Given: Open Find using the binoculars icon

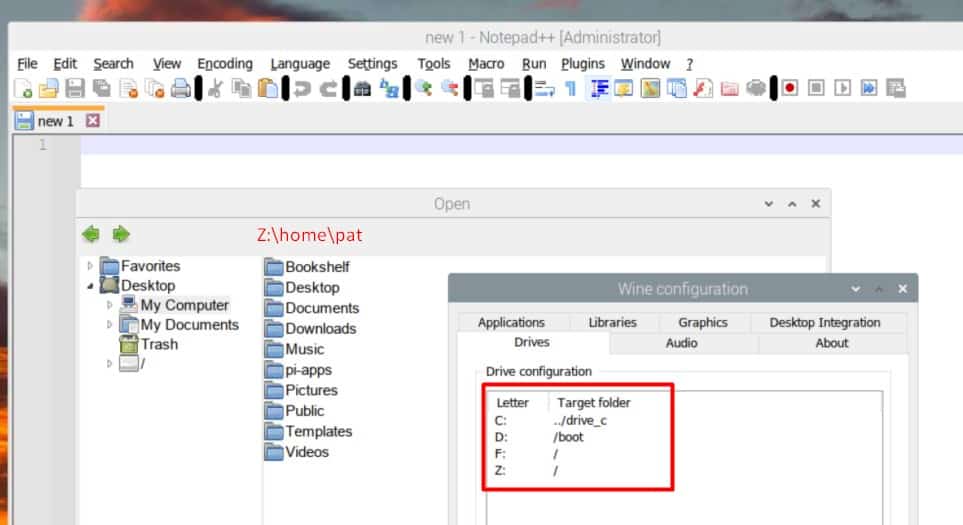Looking at the screenshot, I should tap(362, 88).
